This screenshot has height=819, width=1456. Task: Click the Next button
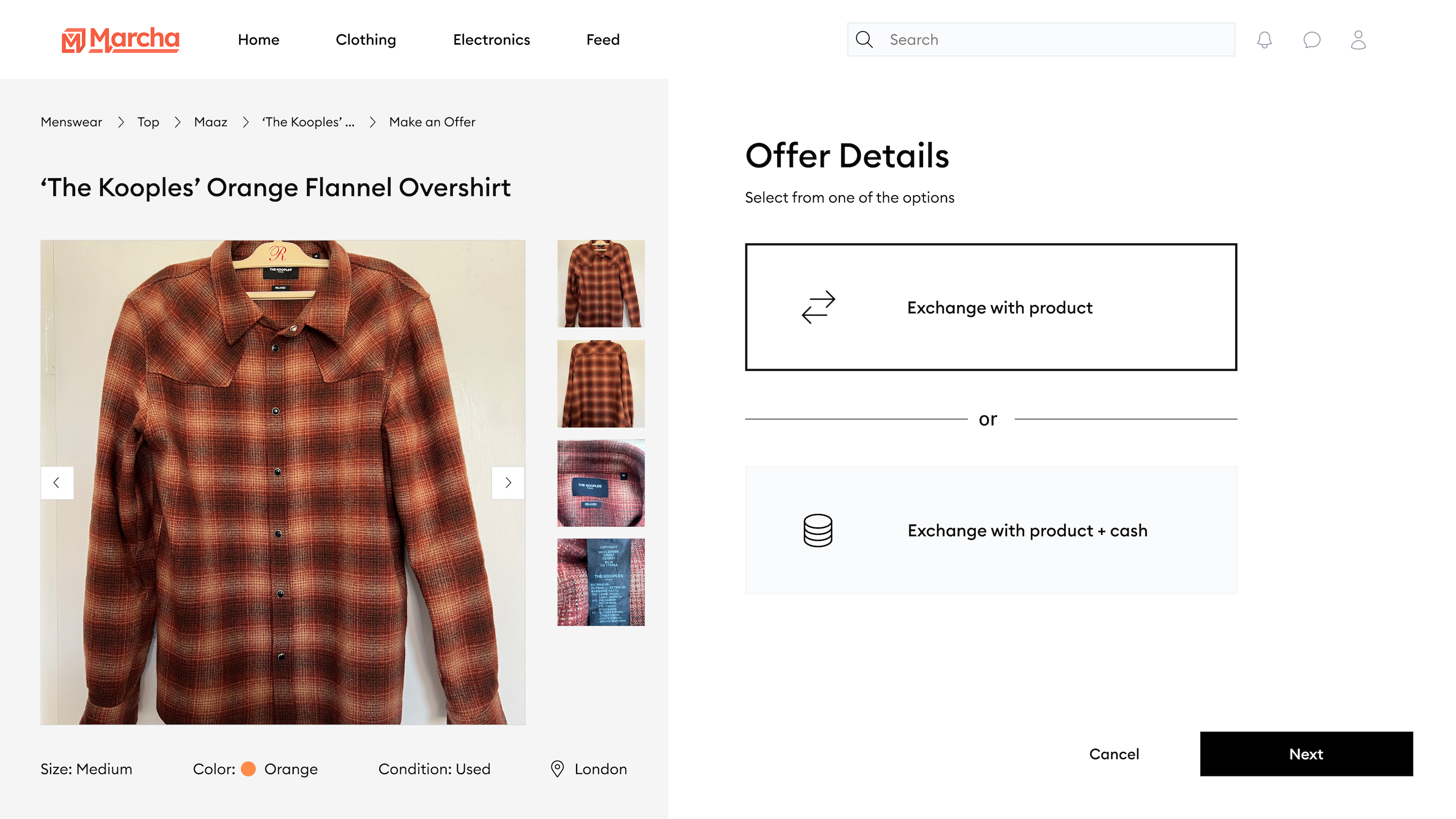[1306, 754]
